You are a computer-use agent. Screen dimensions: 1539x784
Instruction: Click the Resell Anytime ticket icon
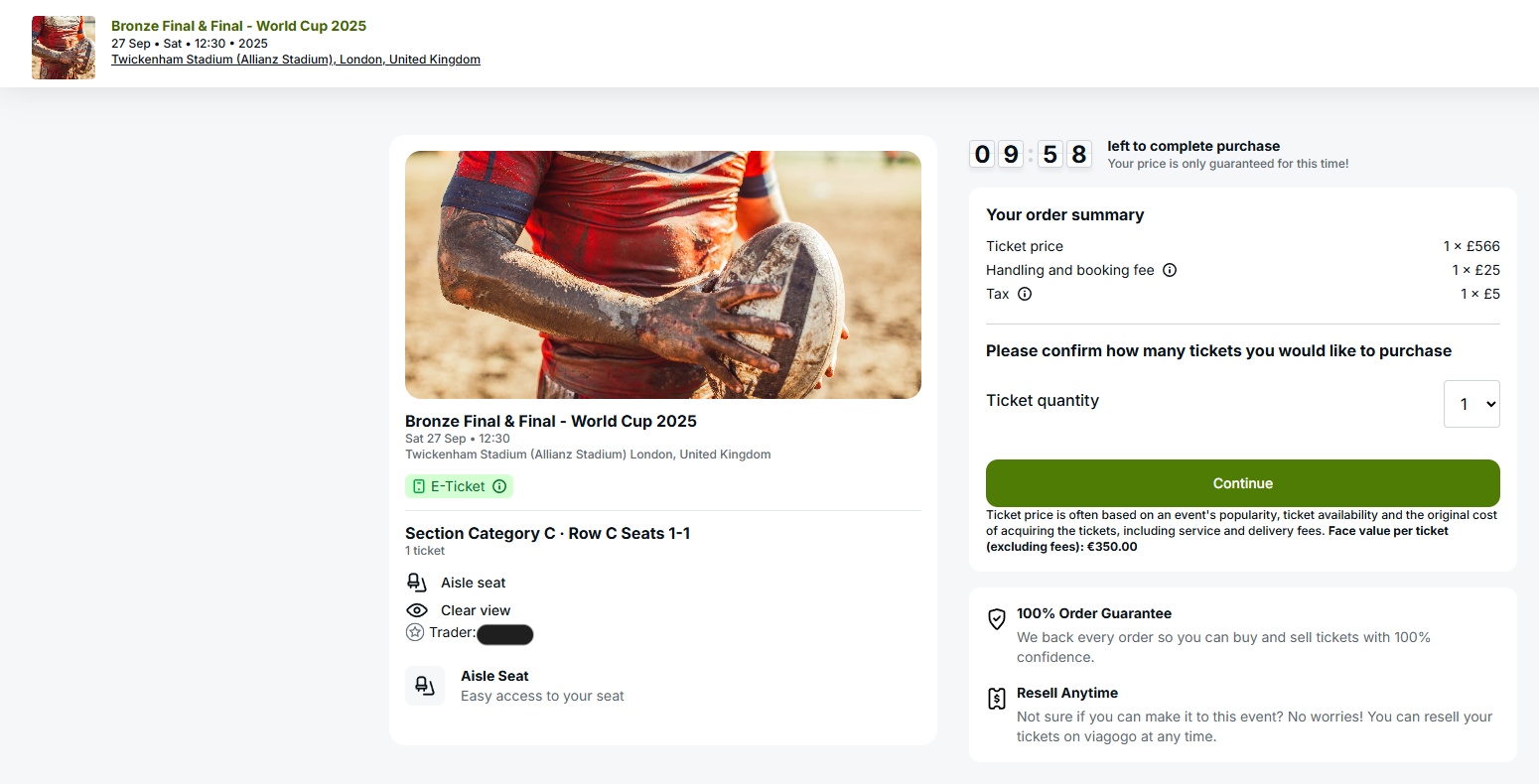tap(997, 699)
